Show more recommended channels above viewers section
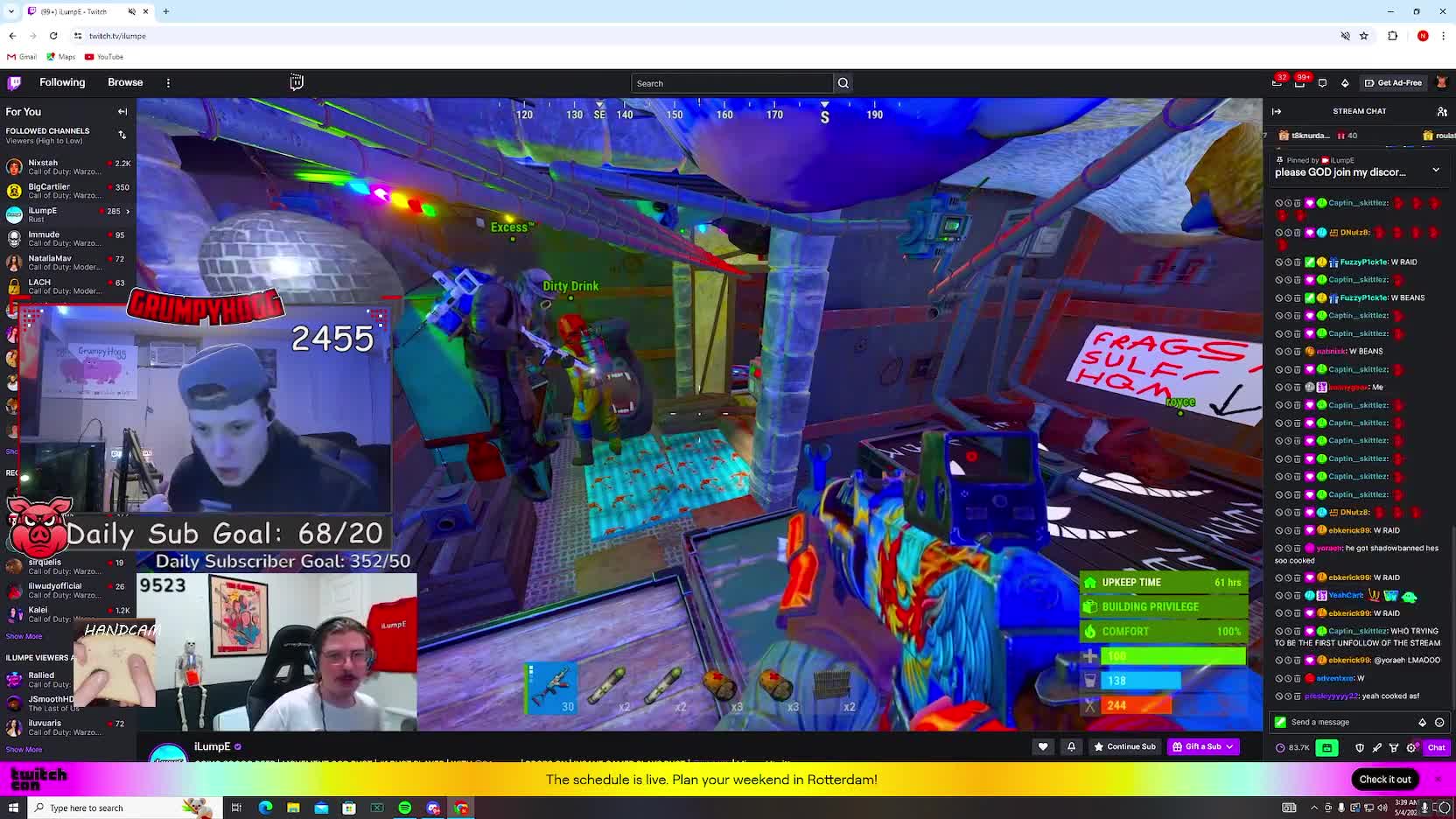This screenshot has width=1456, height=819. (x=24, y=636)
